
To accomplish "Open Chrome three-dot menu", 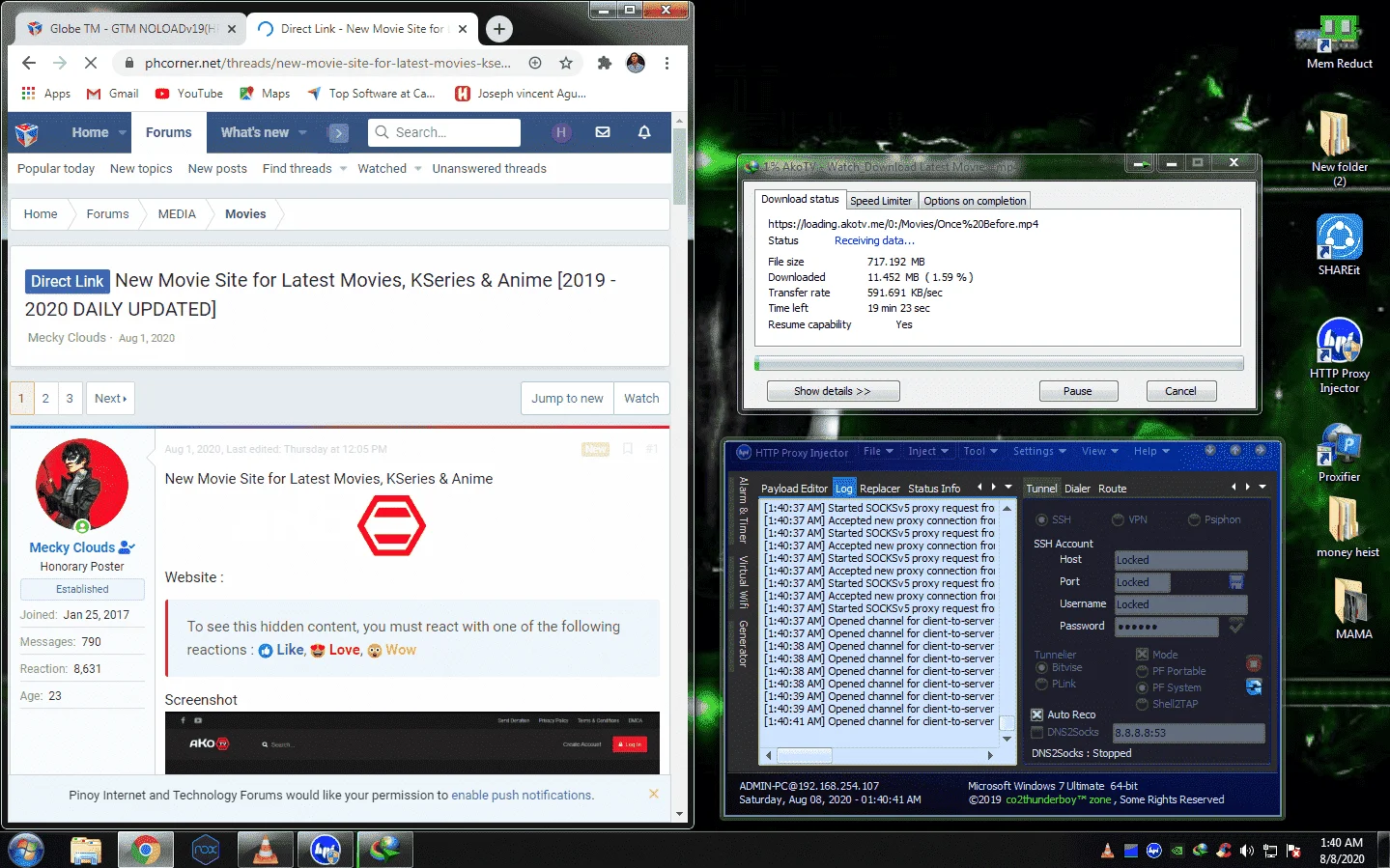I will pyautogui.click(x=667, y=63).
